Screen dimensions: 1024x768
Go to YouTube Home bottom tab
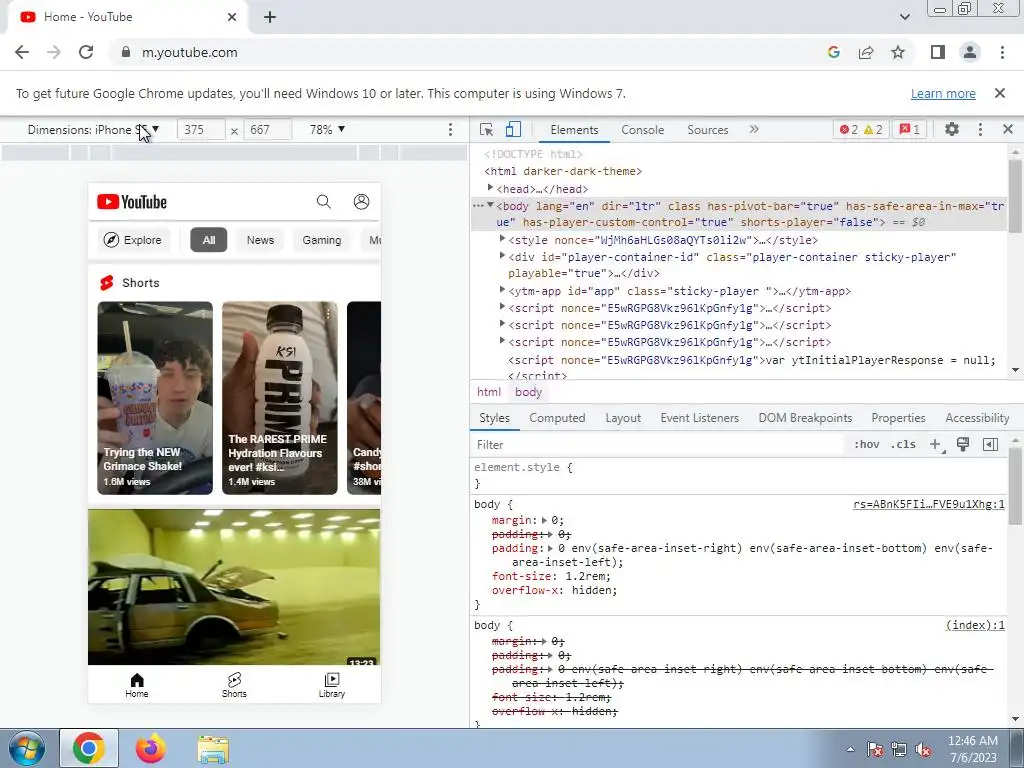136,685
